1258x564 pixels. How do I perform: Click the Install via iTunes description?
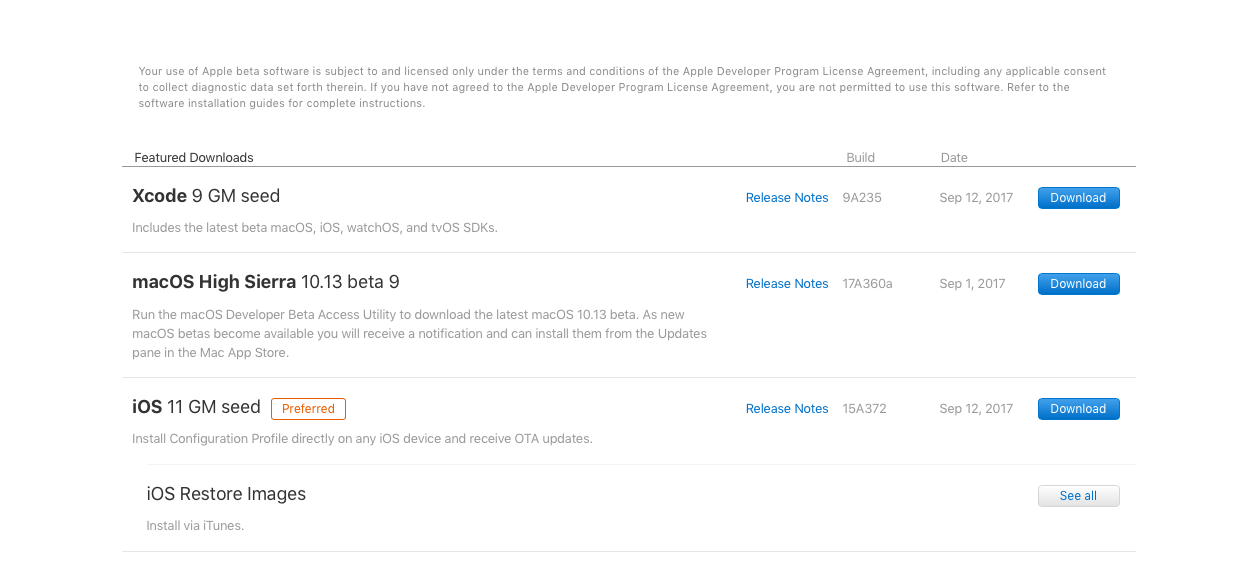tap(195, 525)
